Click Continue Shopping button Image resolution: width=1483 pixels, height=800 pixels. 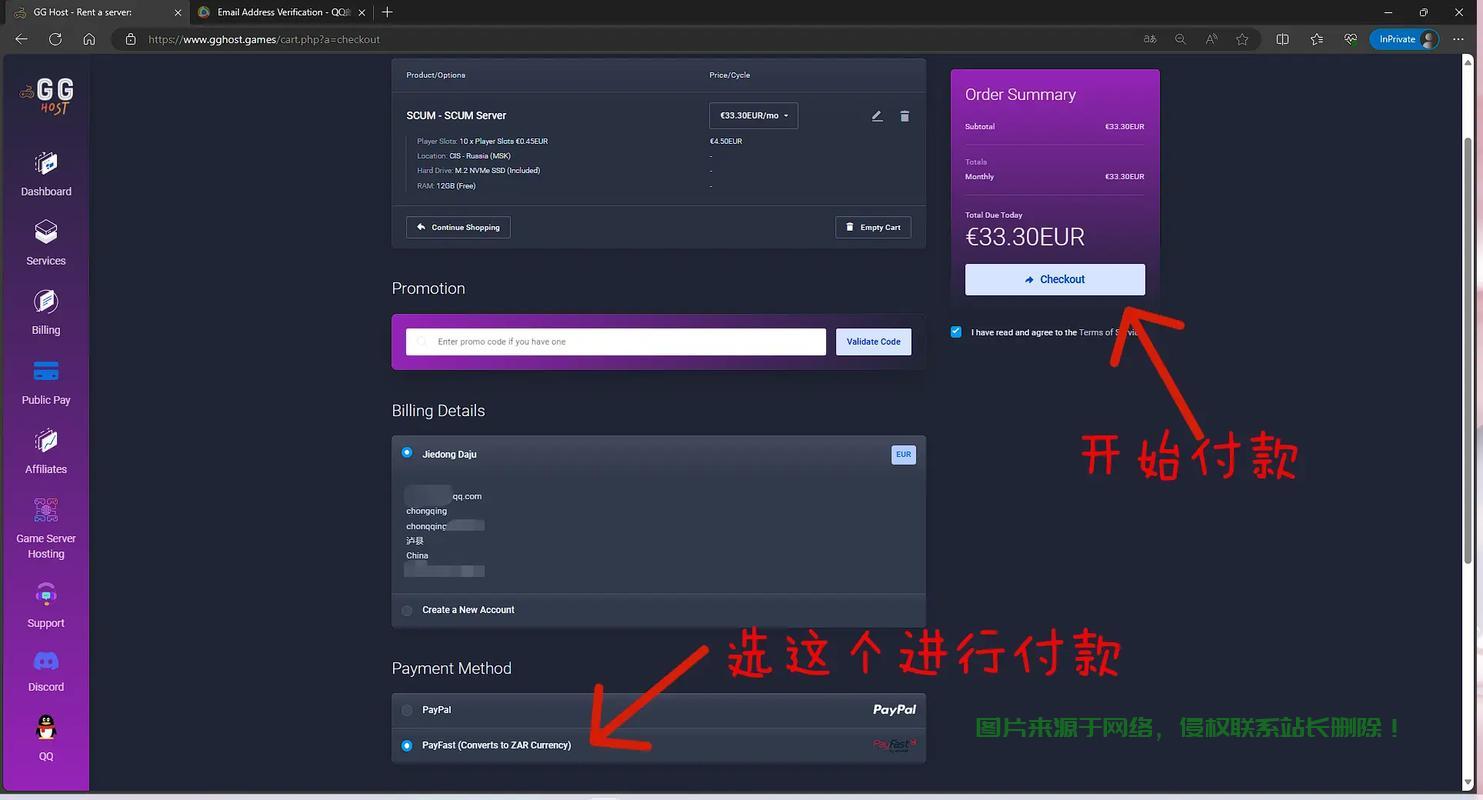(x=458, y=227)
